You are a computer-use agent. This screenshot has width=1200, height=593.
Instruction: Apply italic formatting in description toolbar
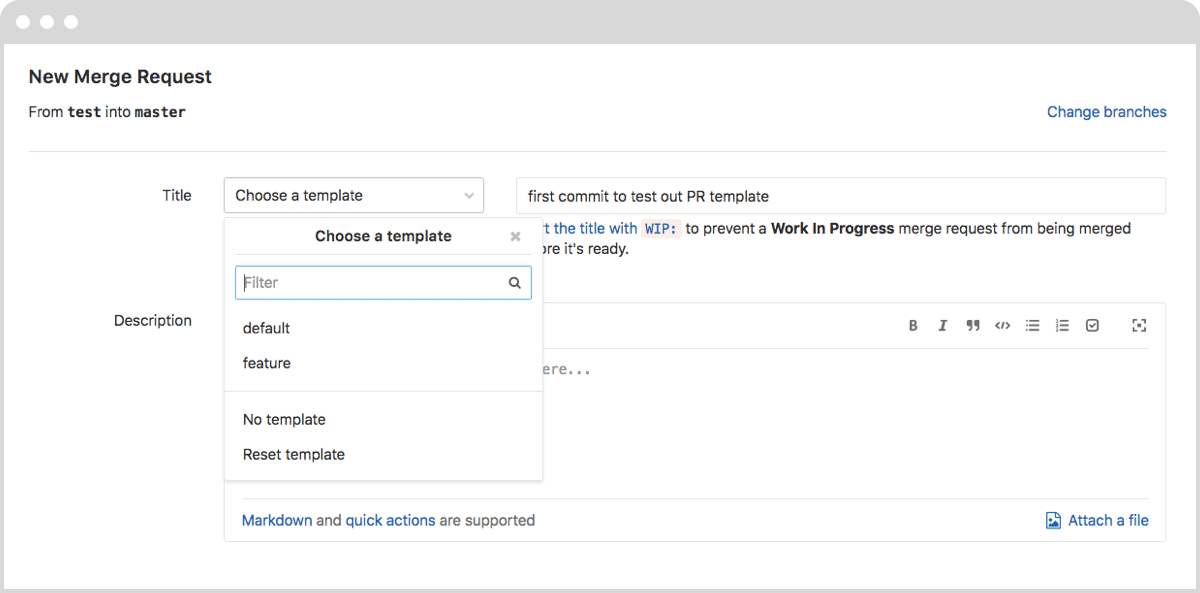point(942,326)
